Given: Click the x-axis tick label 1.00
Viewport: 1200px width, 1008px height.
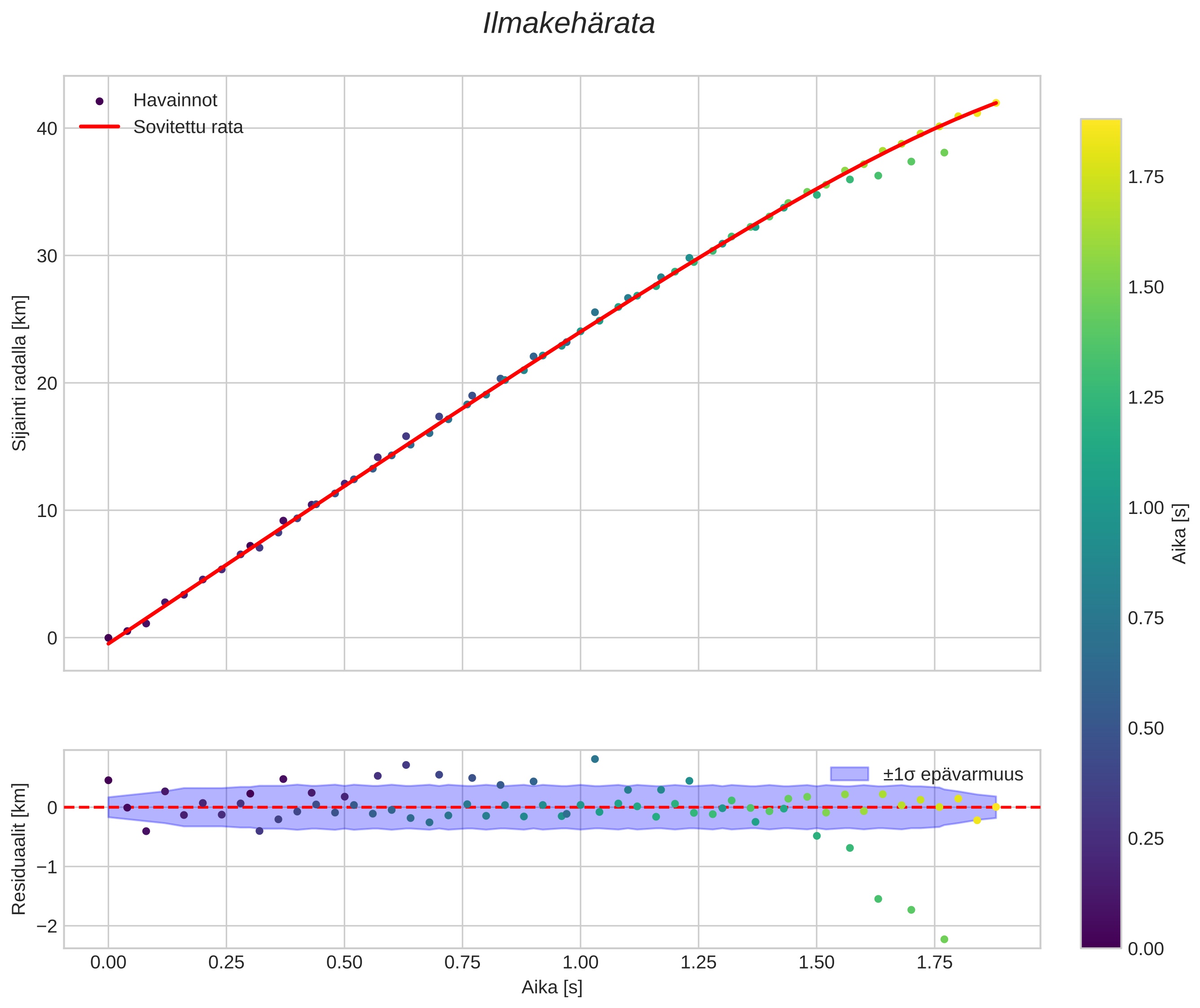Looking at the screenshot, I should coord(580,963).
